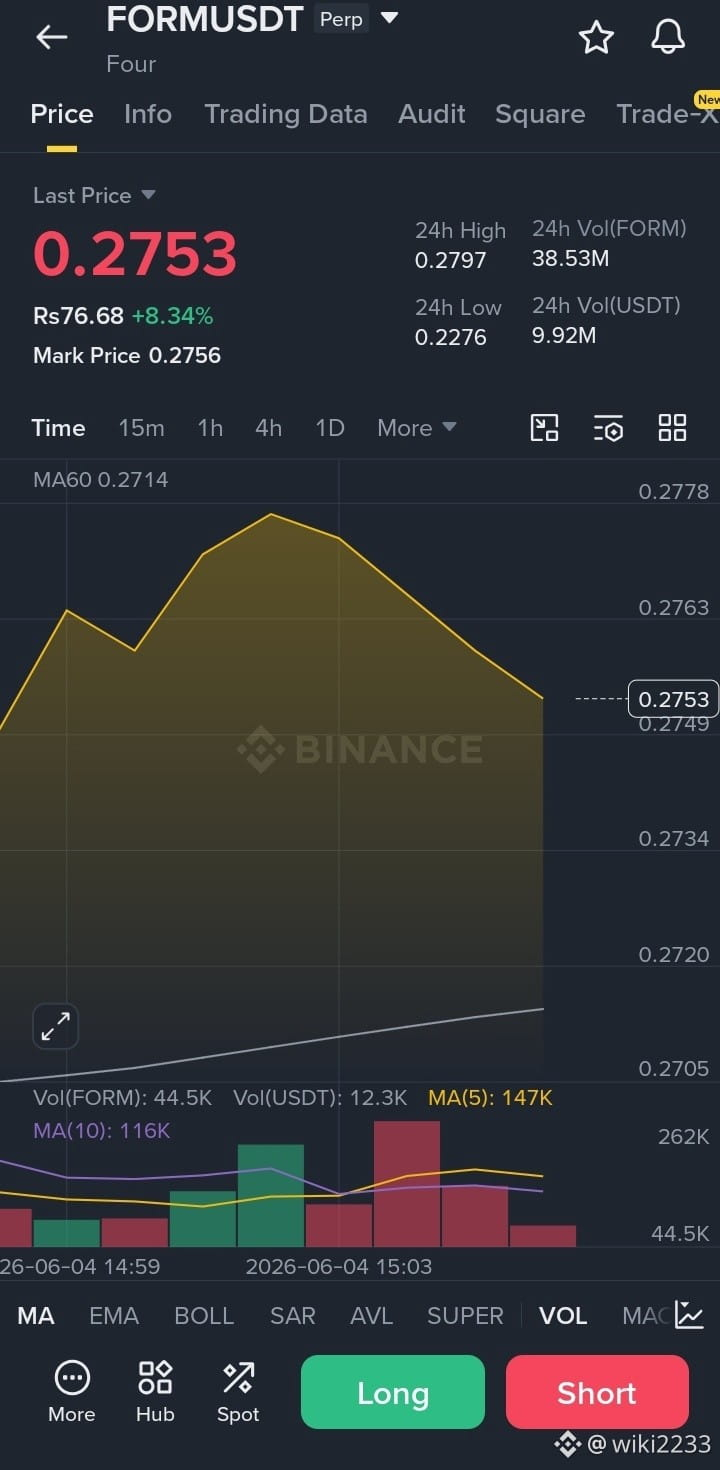Expand the FORMUSDT pair selector arrow
Image resolution: width=720 pixels, height=1470 pixels.
pos(390,18)
